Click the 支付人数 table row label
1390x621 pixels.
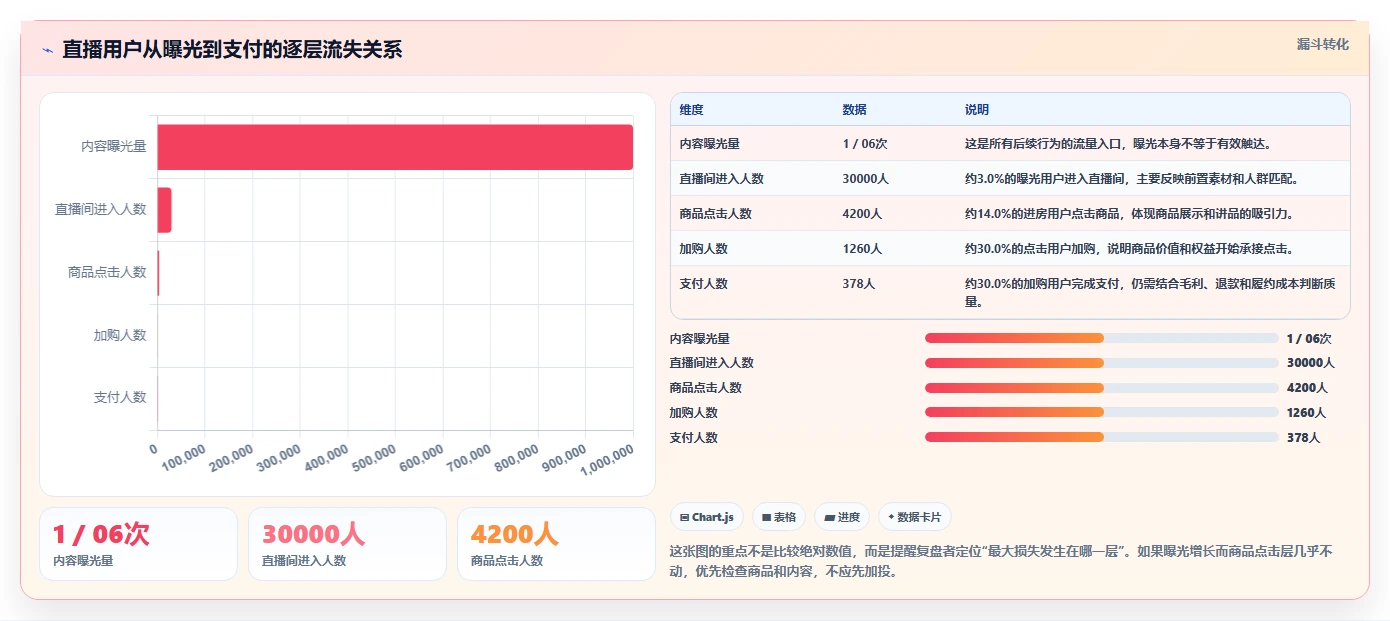pos(704,284)
